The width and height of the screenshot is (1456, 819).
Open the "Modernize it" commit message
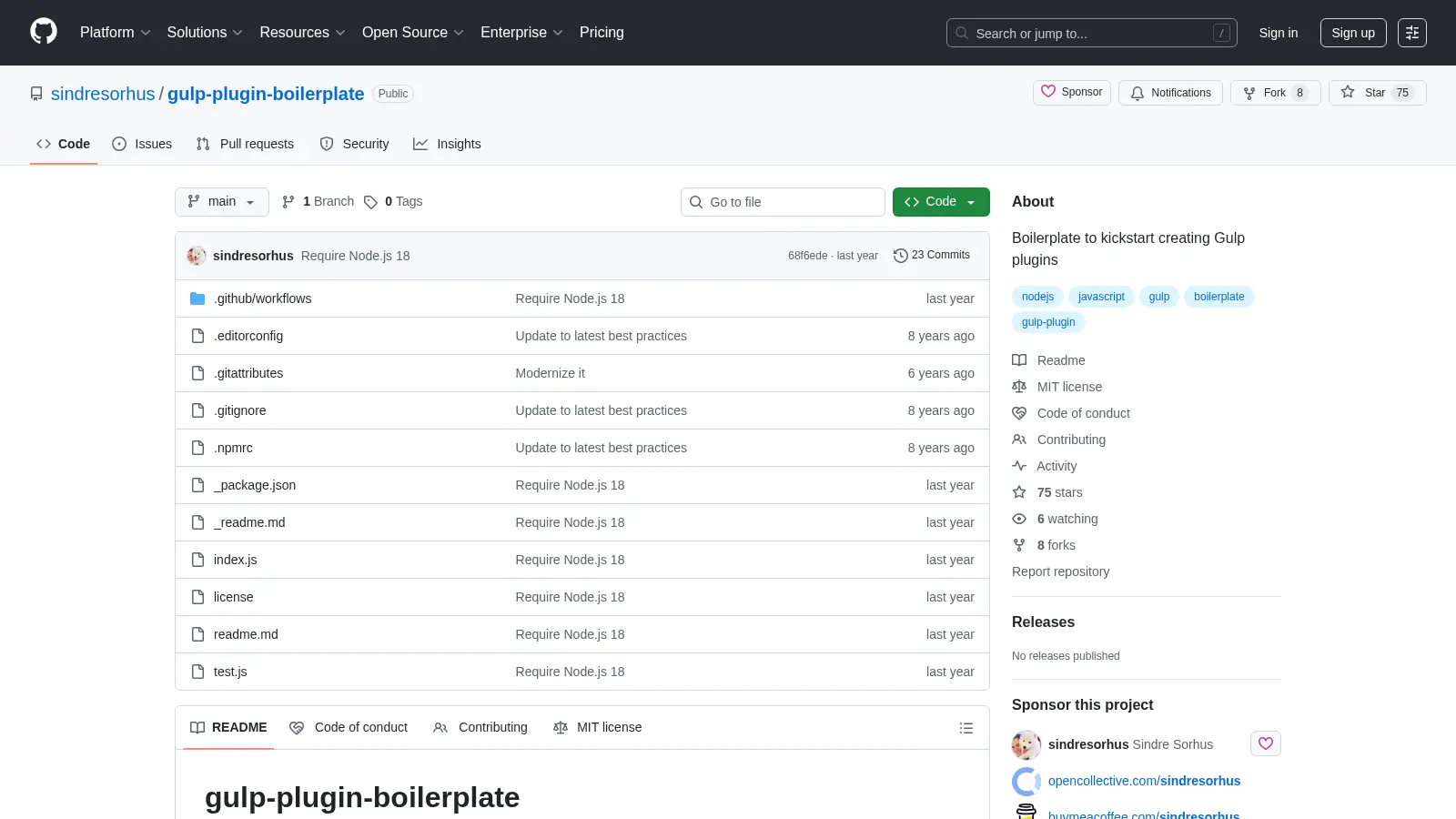tap(551, 373)
